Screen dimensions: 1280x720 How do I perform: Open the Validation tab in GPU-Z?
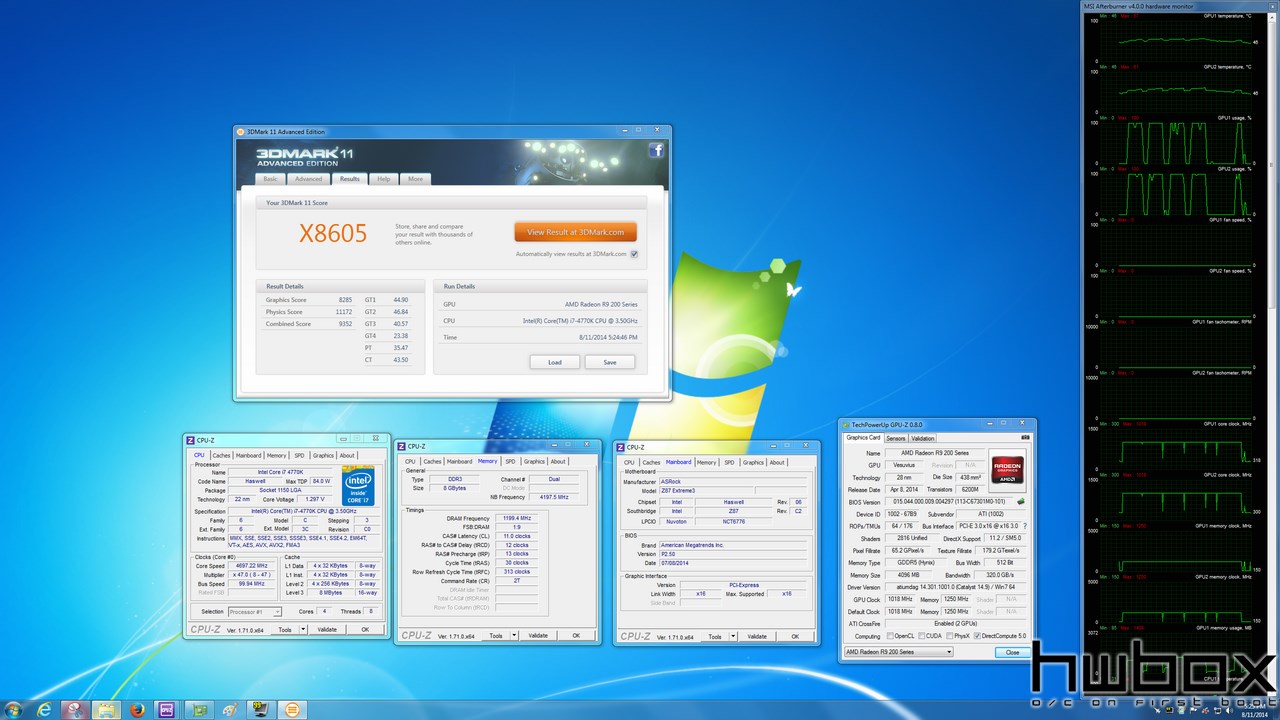point(923,438)
